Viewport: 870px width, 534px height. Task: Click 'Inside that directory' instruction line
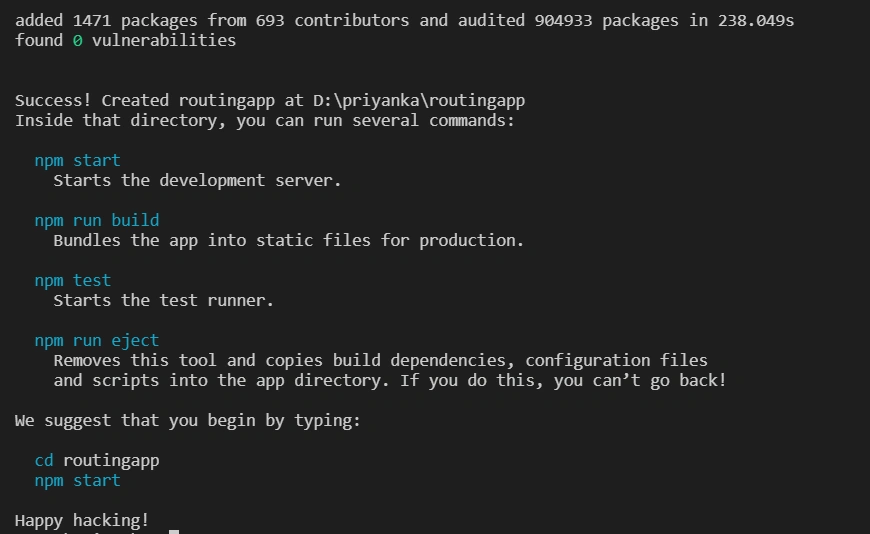[x=265, y=120]
